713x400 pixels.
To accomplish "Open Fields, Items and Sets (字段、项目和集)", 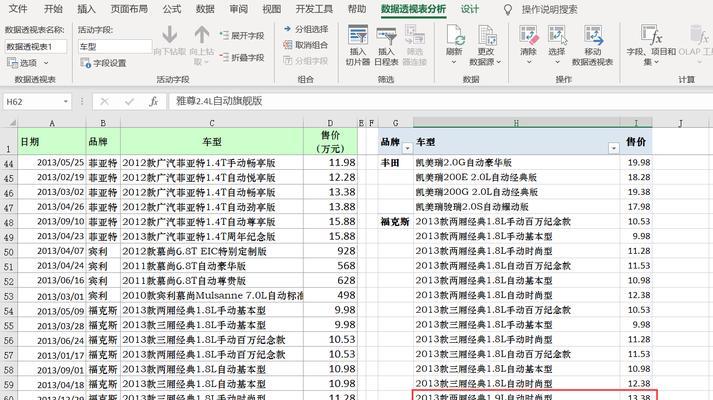I will 651,45.
